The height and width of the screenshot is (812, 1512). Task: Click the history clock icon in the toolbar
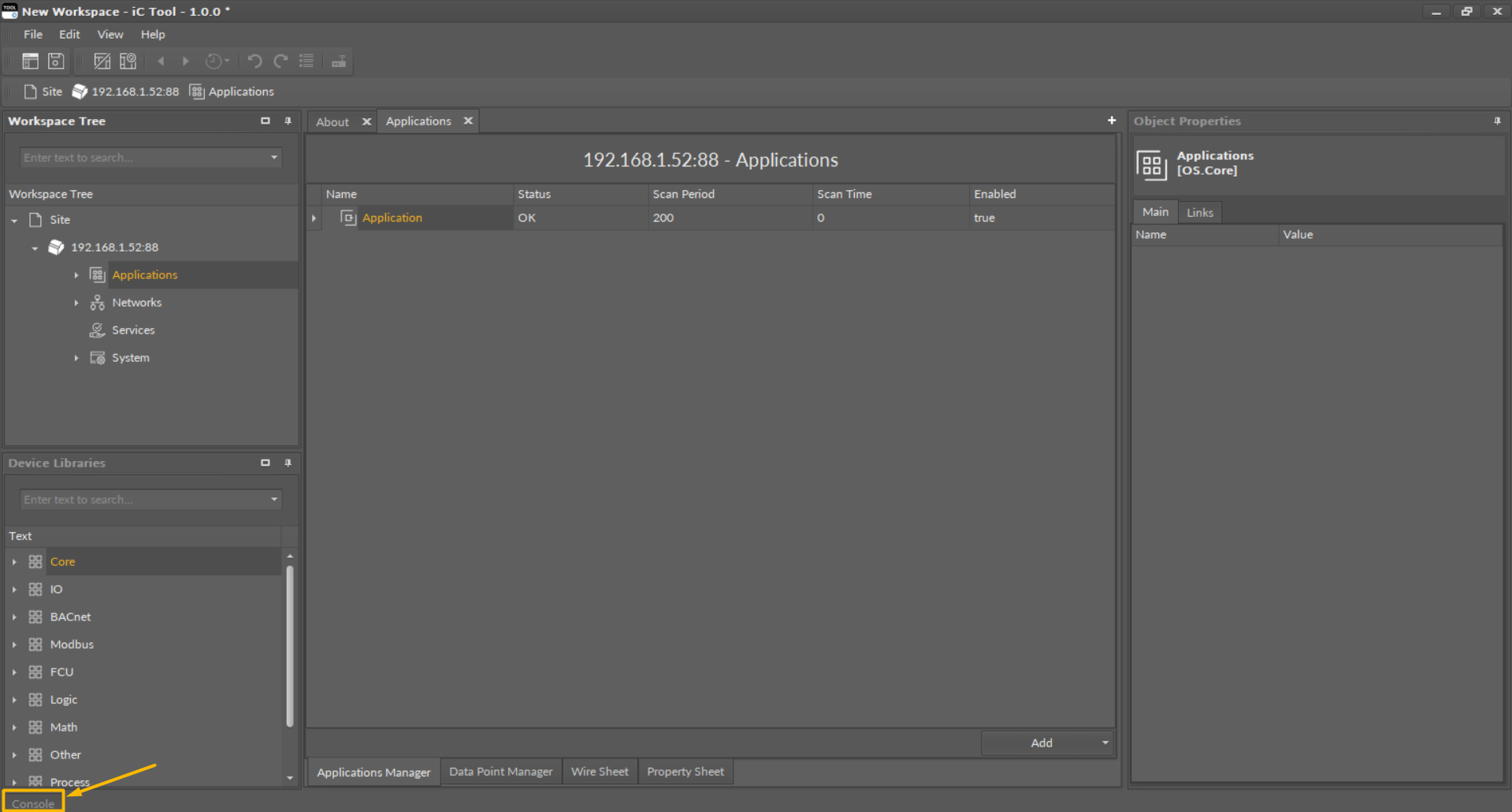click(x=214, y=61)
